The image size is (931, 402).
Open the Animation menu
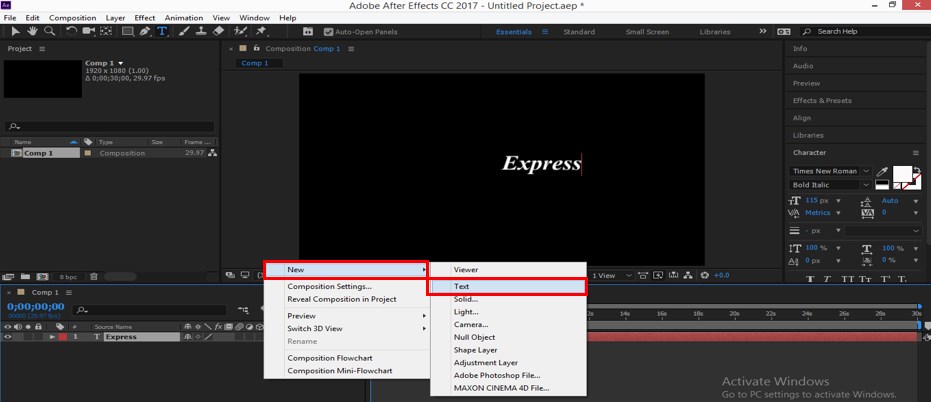click(x=183, y=18)
